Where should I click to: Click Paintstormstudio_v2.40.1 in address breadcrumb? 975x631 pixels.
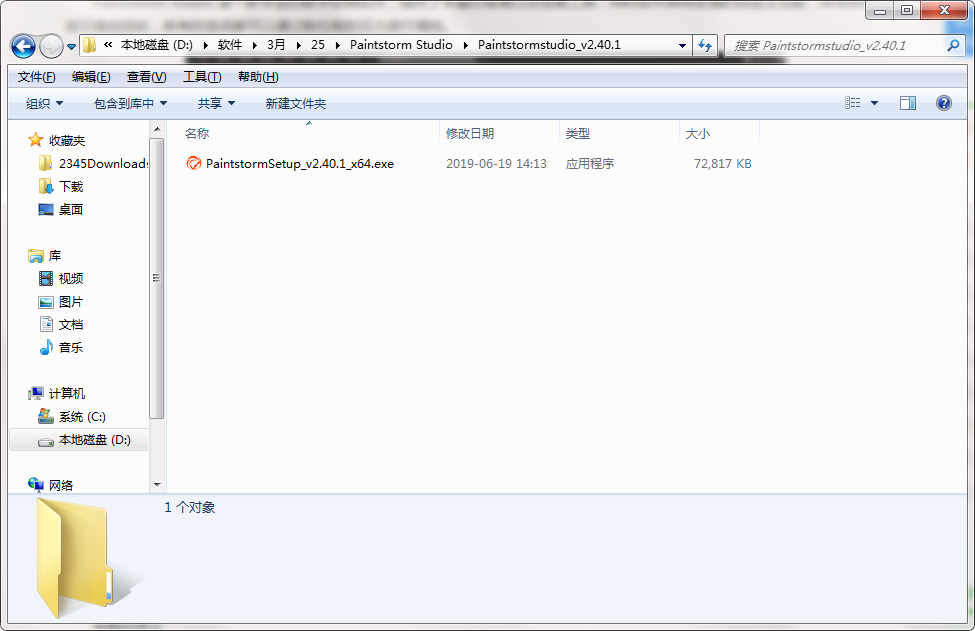click(549, 45)
